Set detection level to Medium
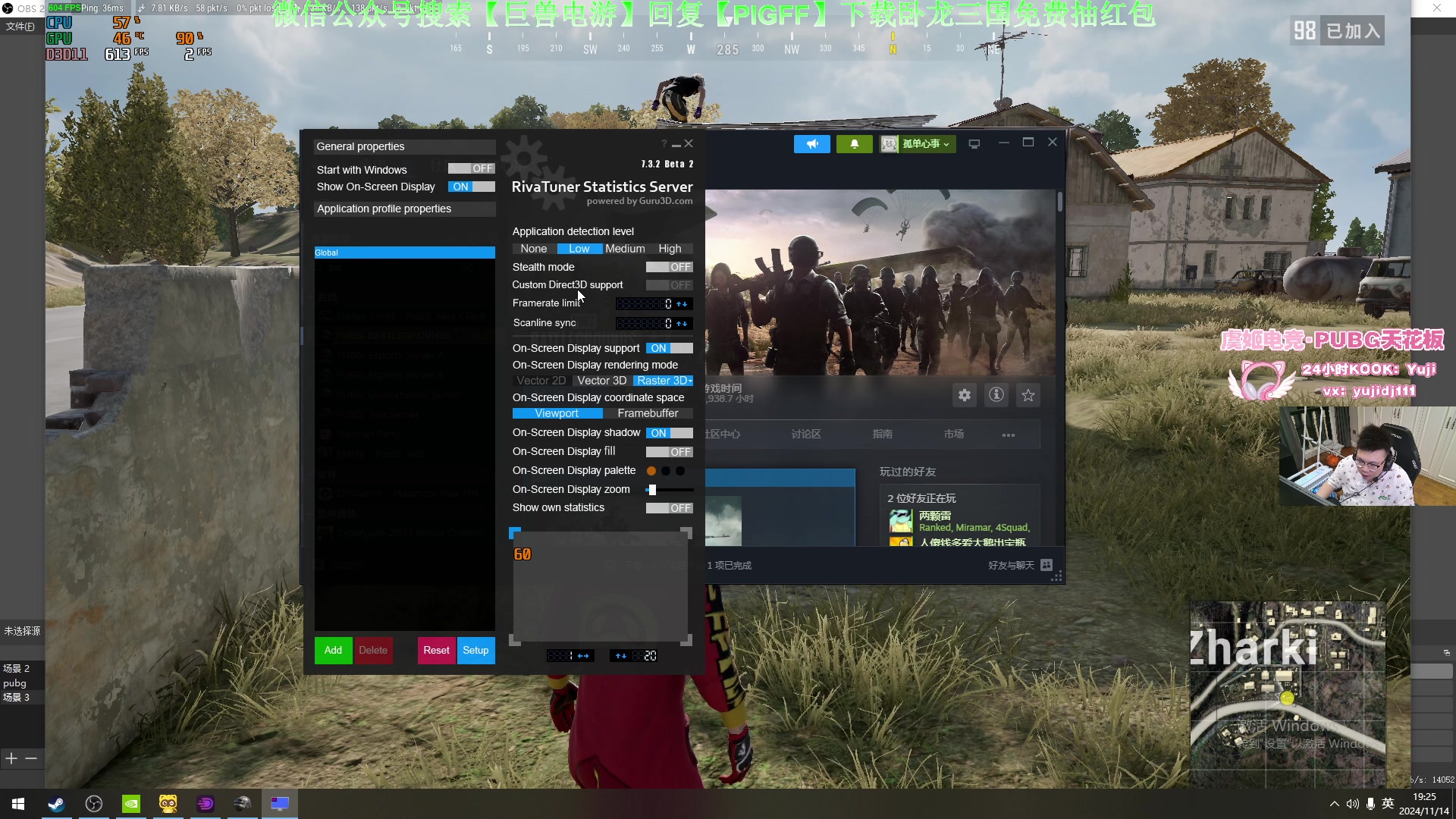The image size is (1456, 819). 625,249
